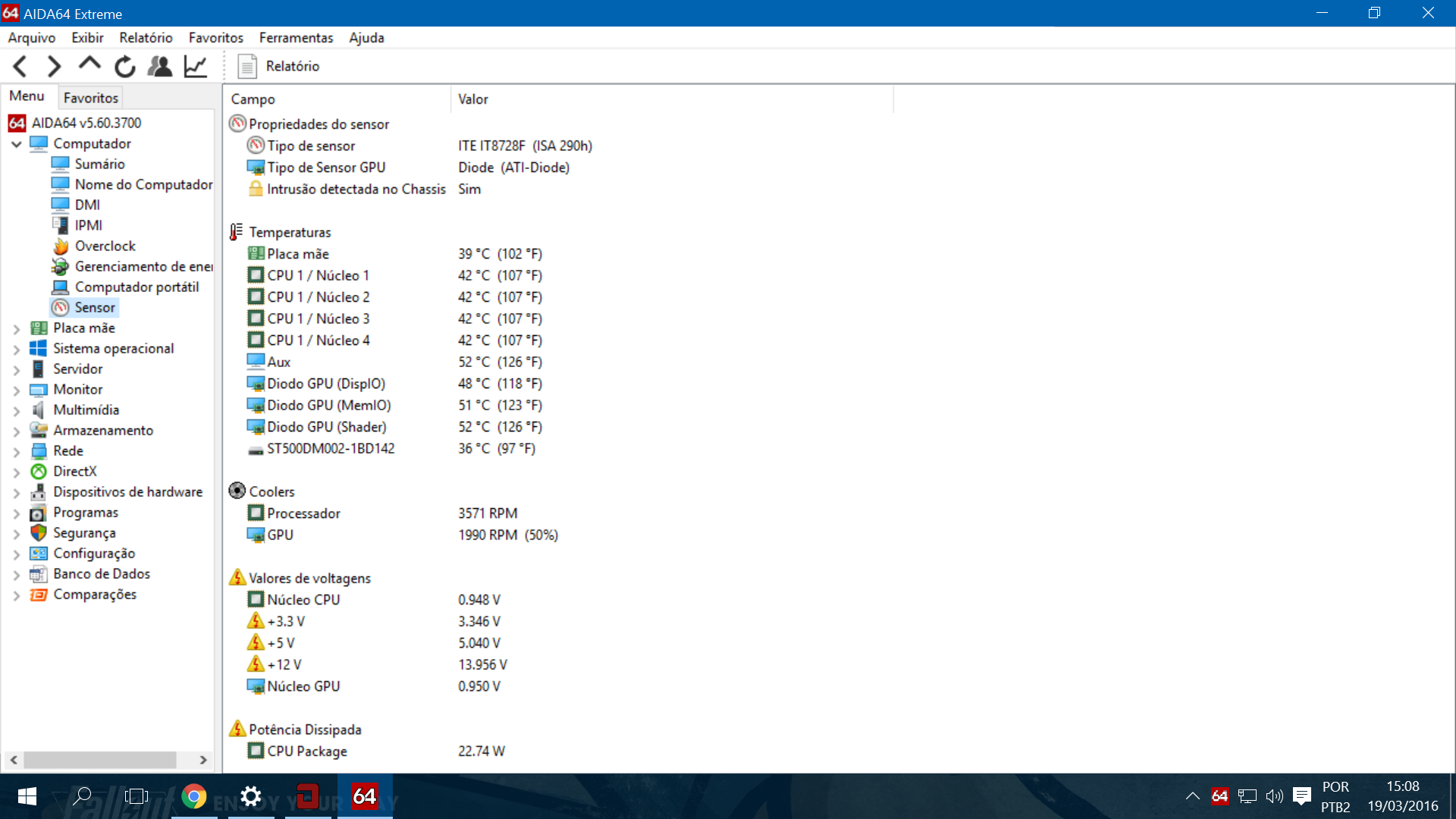Expand the Rede tree node
Viewport: 1456px width, 819px height.
(16, 452)
